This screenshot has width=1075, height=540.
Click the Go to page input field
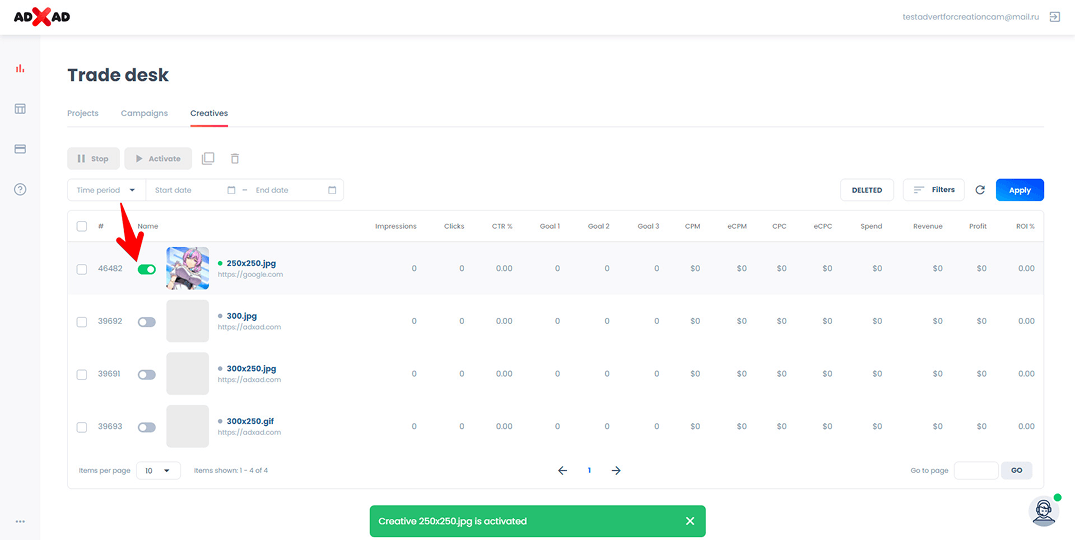click(975, 470)
